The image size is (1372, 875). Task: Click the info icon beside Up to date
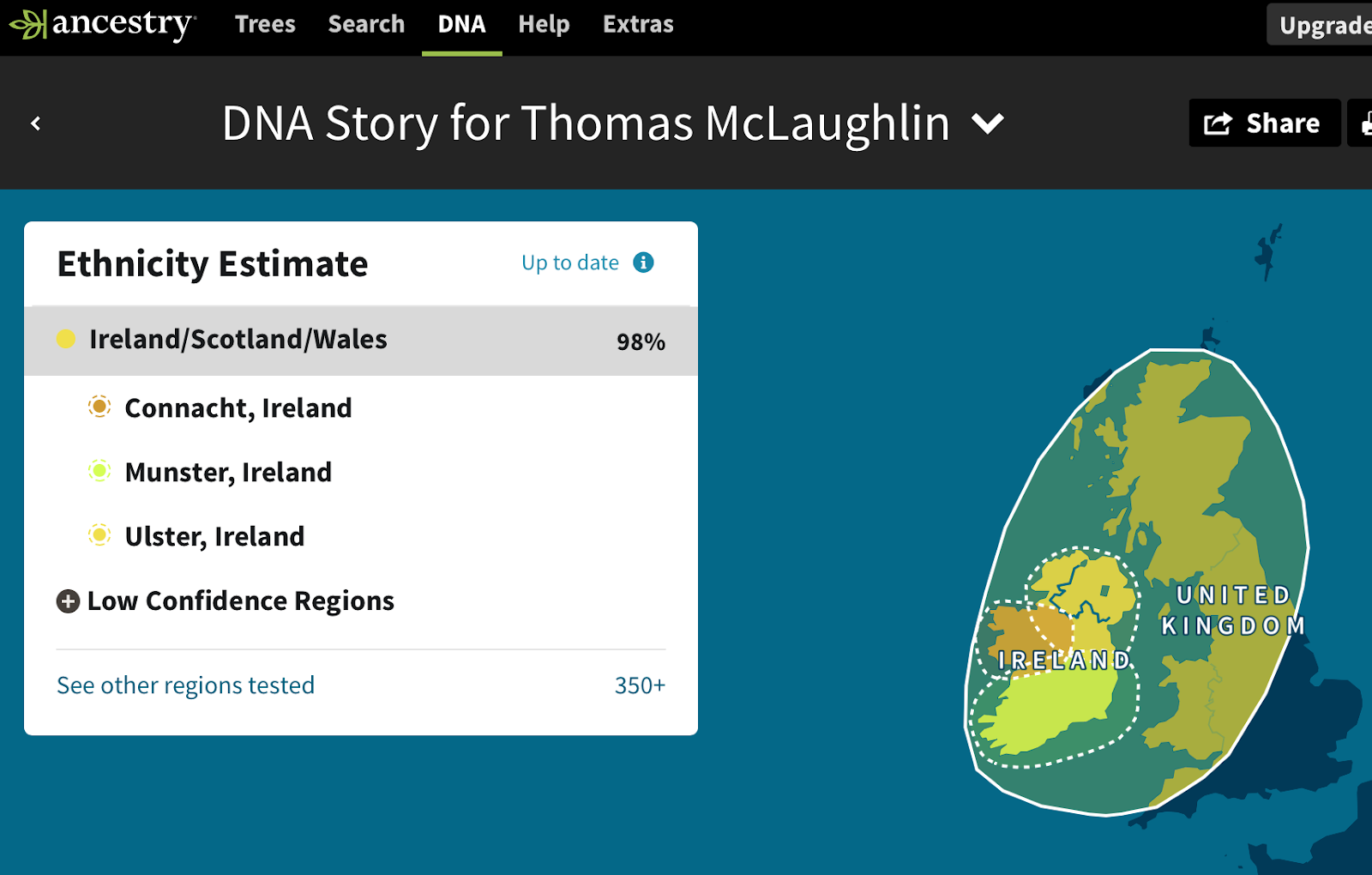point(643,262)
